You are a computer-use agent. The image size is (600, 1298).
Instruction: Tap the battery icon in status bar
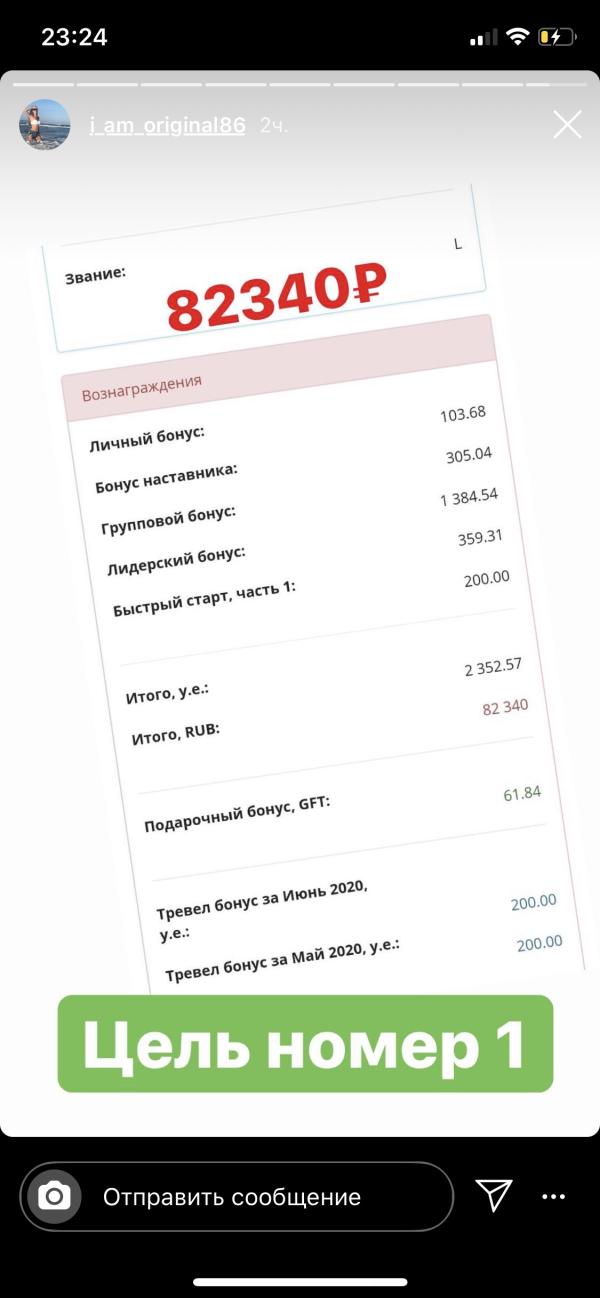tap(557, 38)
